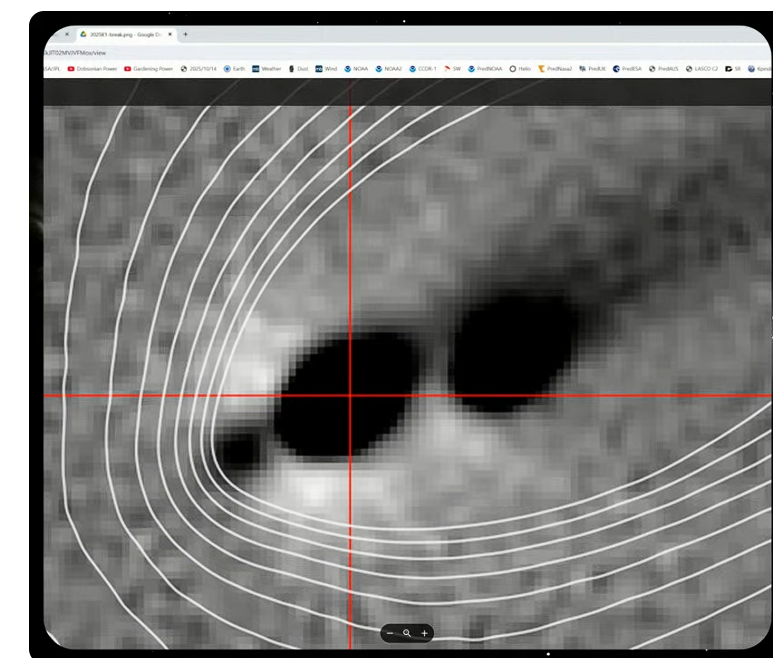The width and height of the screenshot is (773, 658).
Task: Open the LASCO C2 bookmark
Action: point(702,69)
